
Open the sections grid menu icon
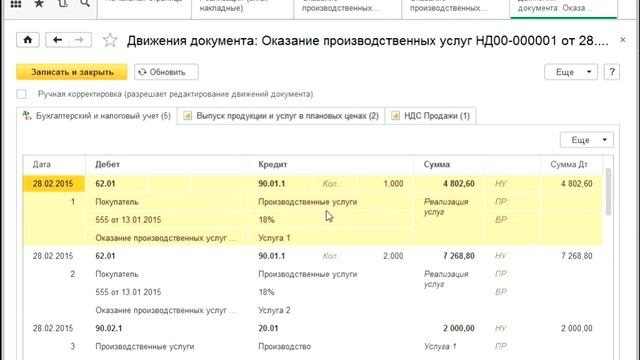point(16,4)
